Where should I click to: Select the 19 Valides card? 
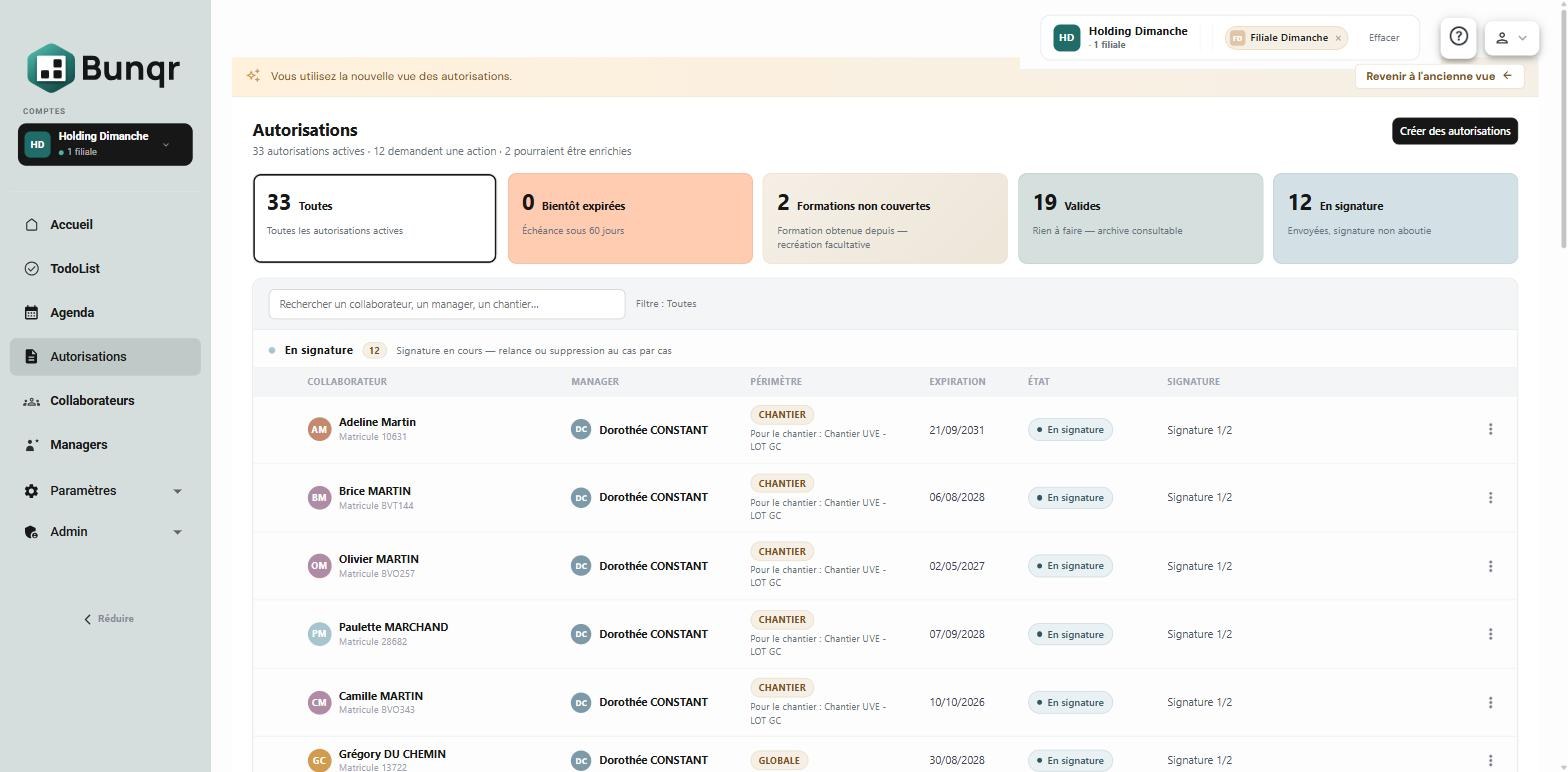coord(1140,218)
